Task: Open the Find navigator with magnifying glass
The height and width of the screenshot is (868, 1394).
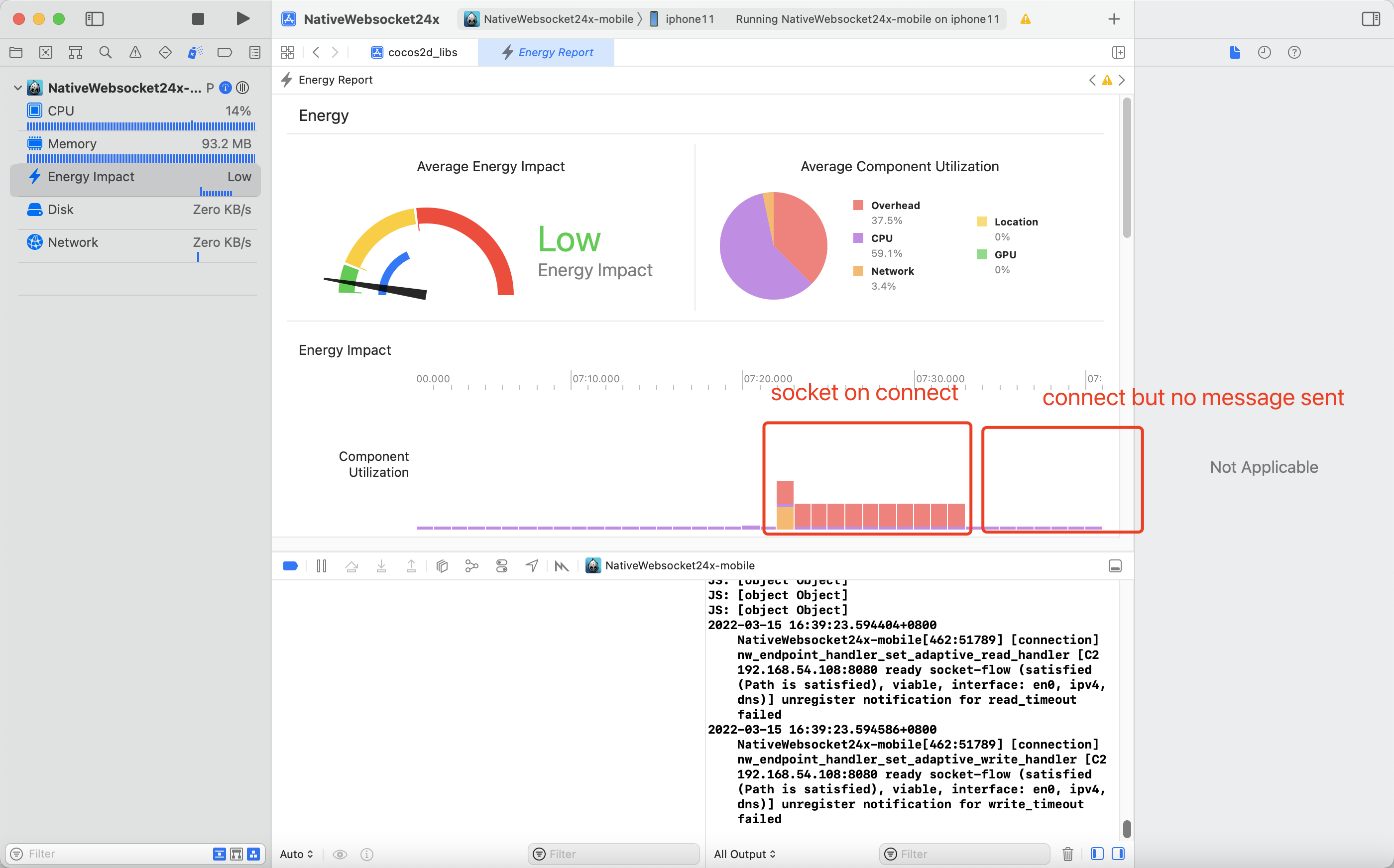Action: (106, 52)
